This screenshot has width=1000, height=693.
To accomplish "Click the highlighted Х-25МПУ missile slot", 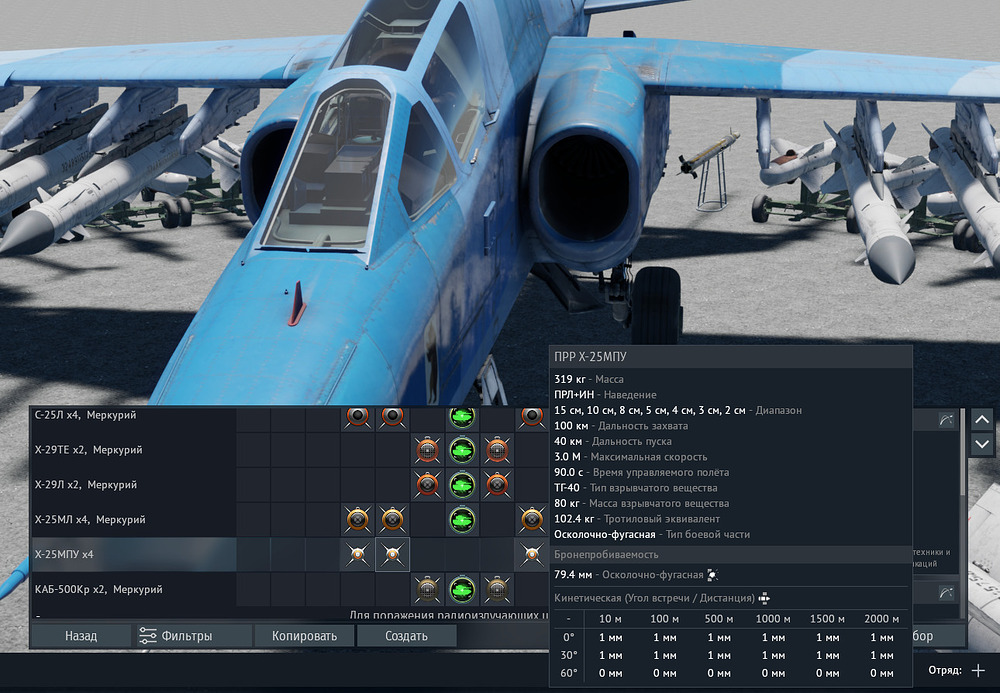I will pos(392,555).
